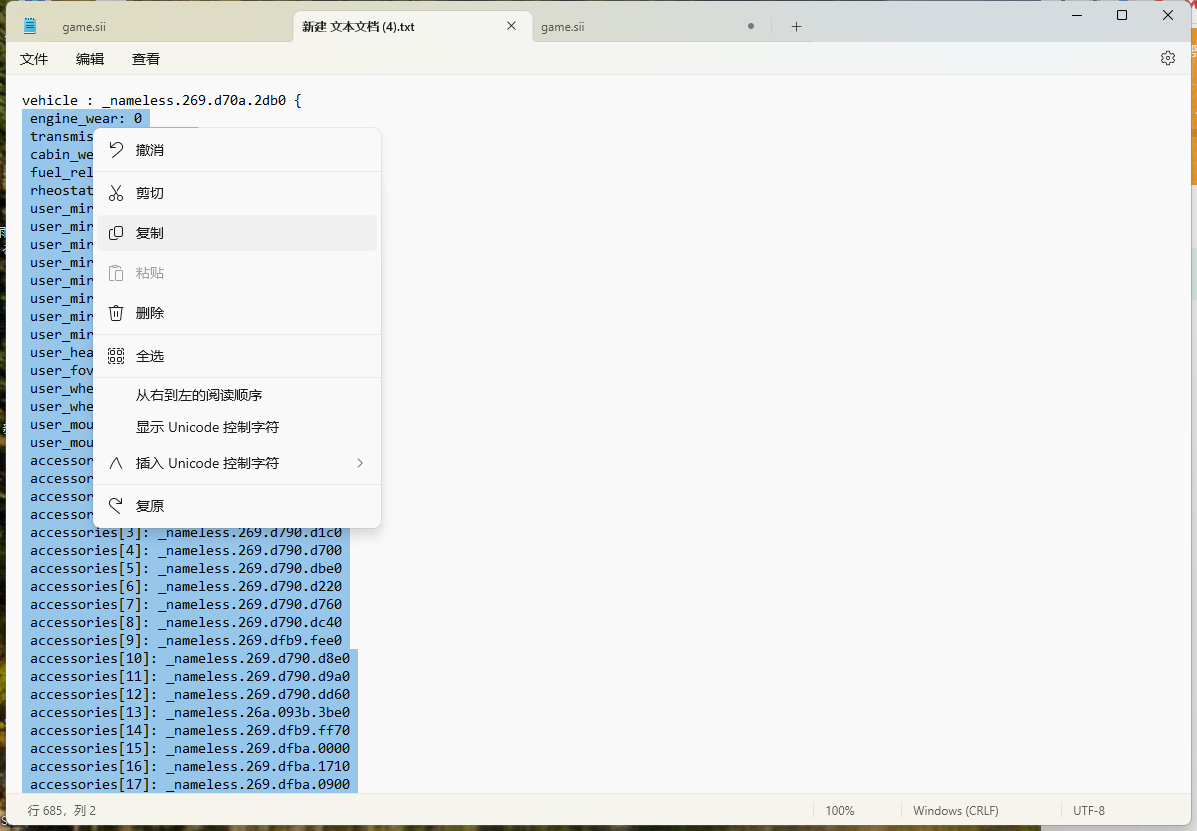Choose 全选 in the context menu
Viewport: 1197px width, 831px height.
(x=237, y=356)
